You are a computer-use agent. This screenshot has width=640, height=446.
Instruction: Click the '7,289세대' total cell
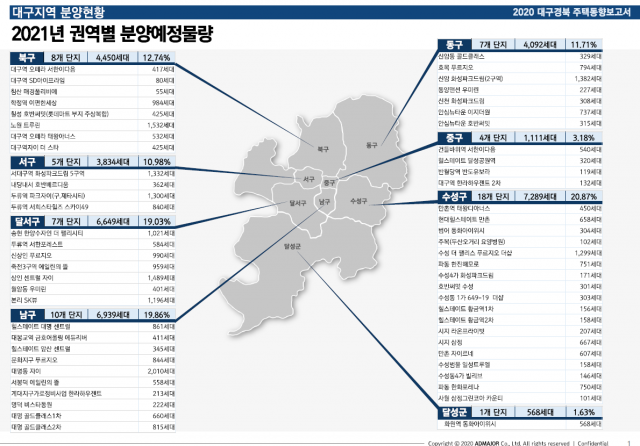tap(540, 197)
